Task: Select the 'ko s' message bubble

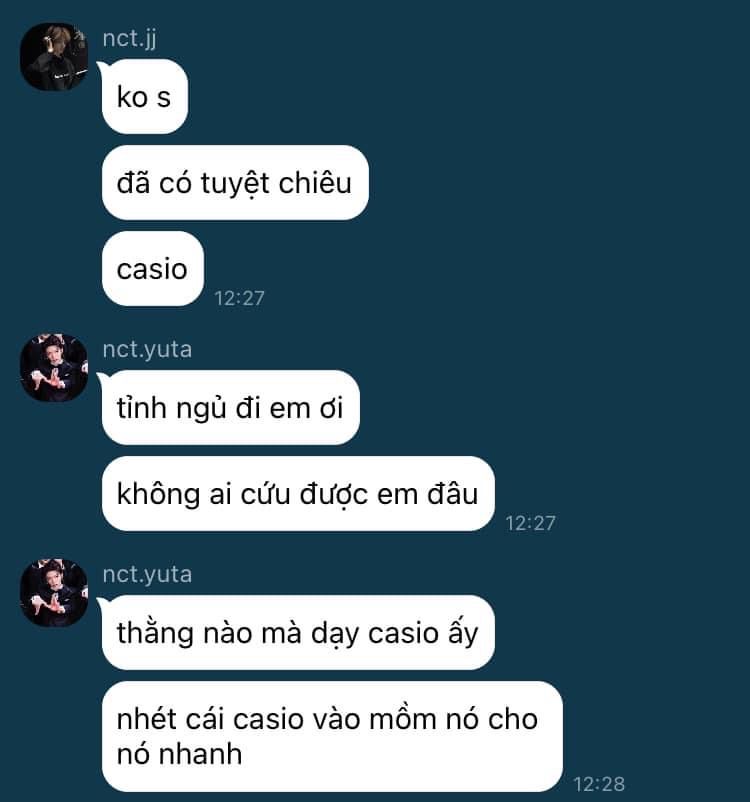Action: coord(145,97)
